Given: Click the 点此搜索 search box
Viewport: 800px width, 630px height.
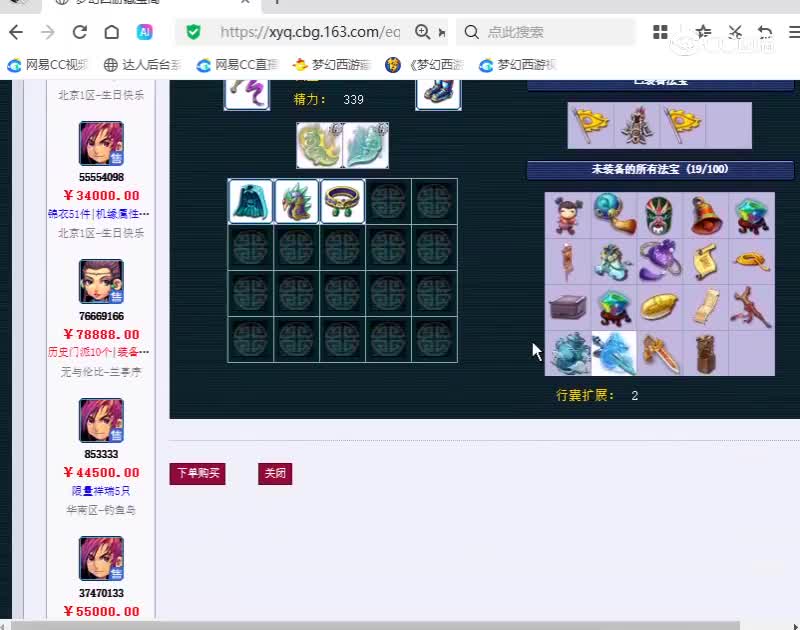Looking at the screenshot, I should 546,32.
